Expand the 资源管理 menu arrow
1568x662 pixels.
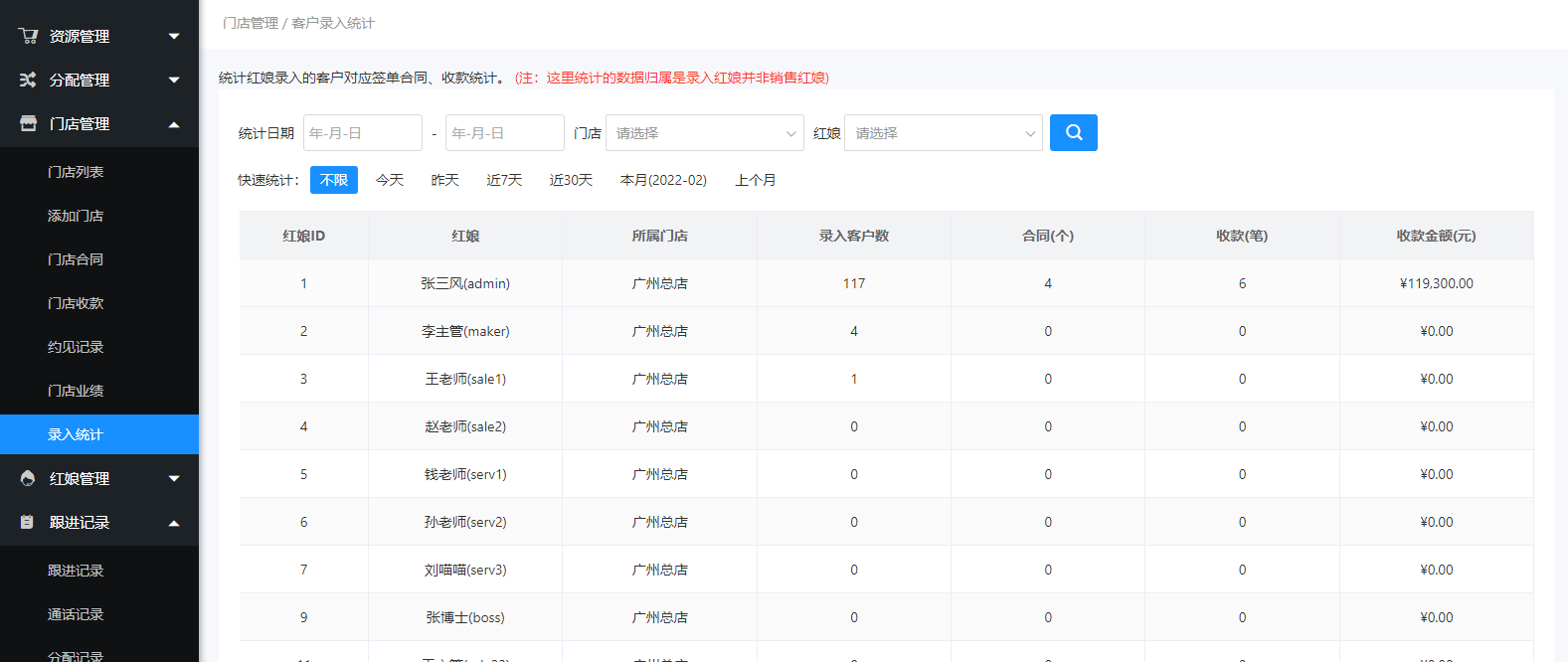pyautogui.click(x=174, y=37)
